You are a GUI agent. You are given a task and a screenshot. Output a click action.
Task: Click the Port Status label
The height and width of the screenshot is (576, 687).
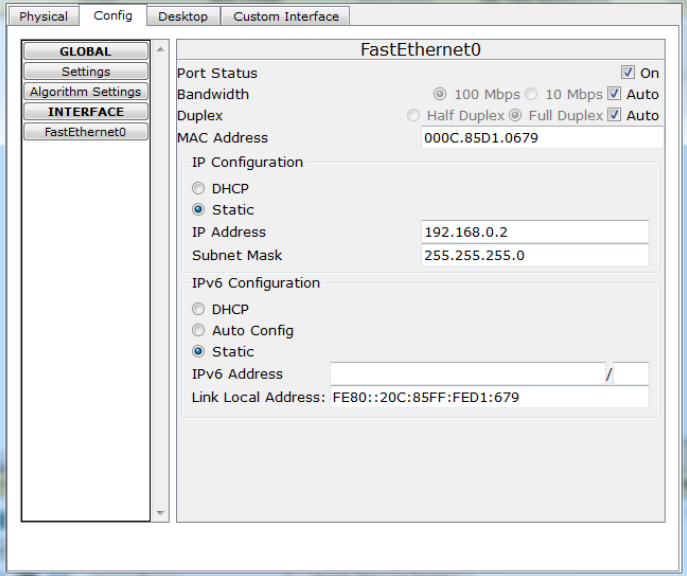217,73
